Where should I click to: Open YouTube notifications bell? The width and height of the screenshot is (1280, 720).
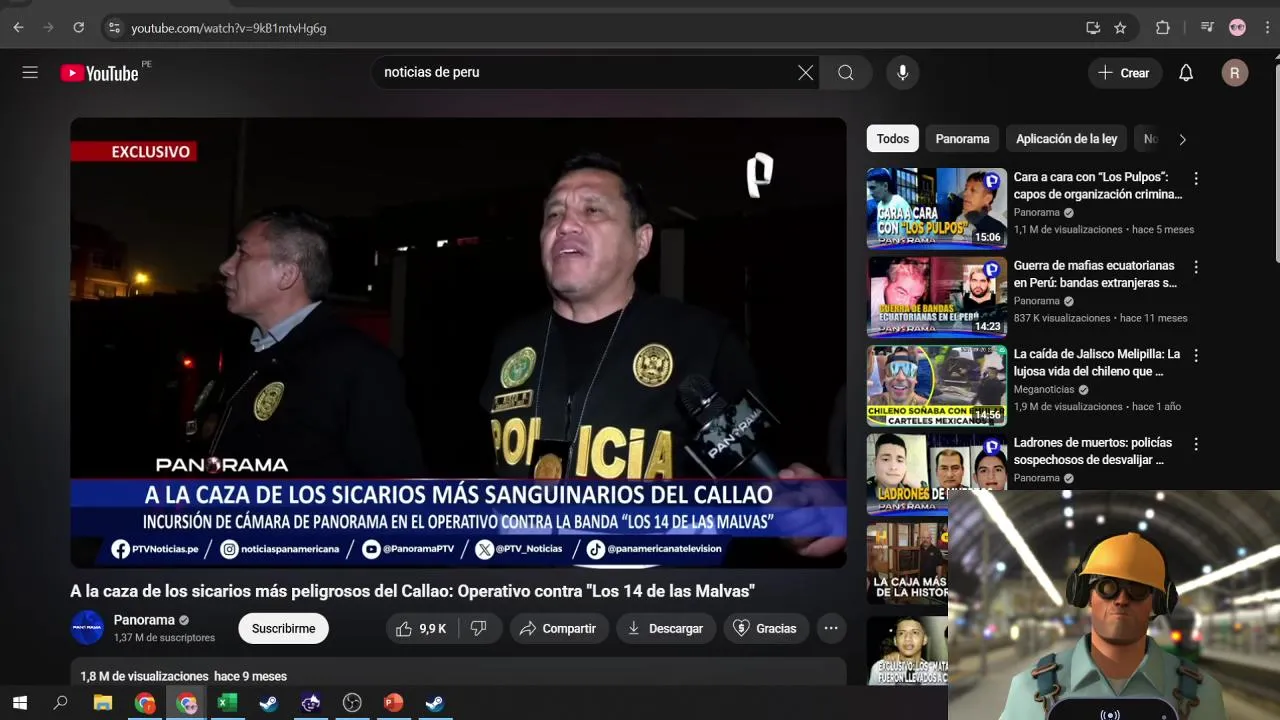pyautogui.click(x=1186, y=73)
